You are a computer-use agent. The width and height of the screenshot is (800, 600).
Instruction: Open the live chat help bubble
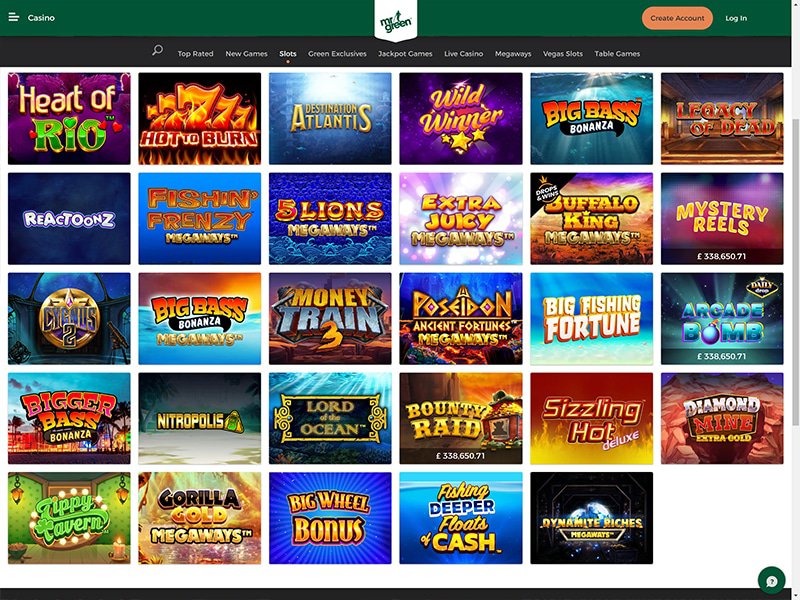(771, 581)
